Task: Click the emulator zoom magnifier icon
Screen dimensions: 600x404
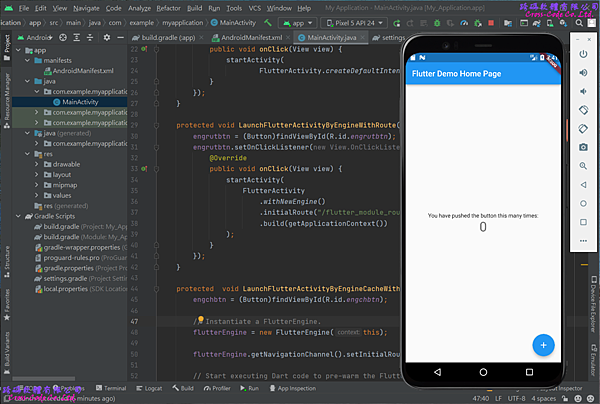Action: pos(583,166)
